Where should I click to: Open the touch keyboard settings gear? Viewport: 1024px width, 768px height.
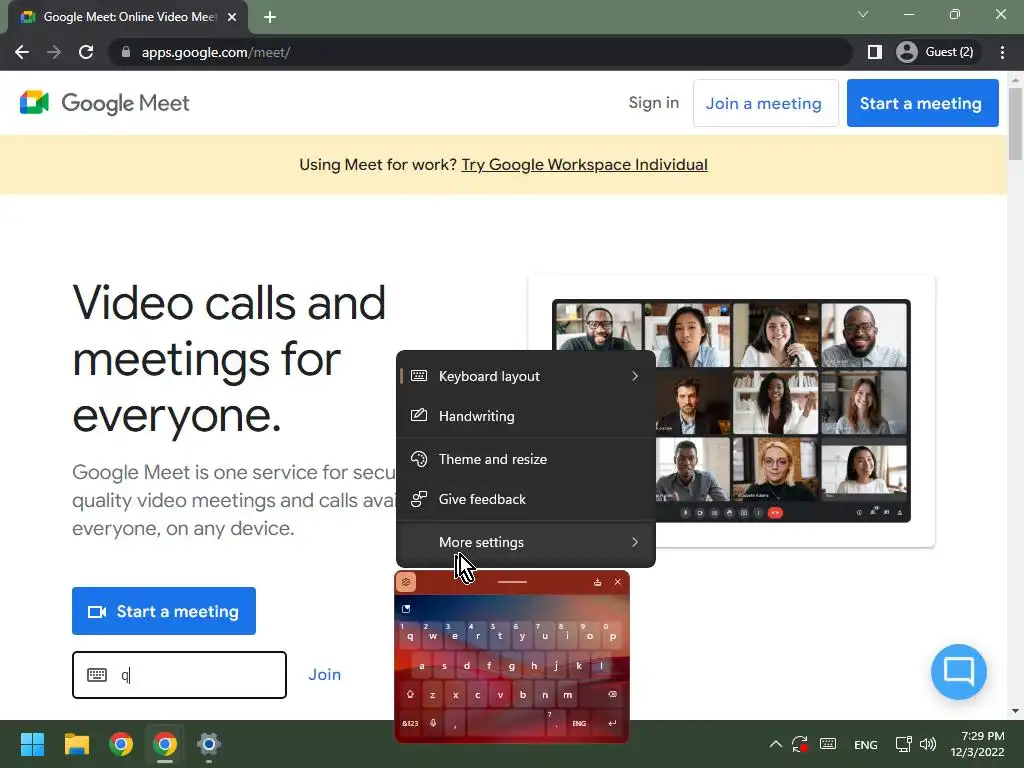point(406,582)
